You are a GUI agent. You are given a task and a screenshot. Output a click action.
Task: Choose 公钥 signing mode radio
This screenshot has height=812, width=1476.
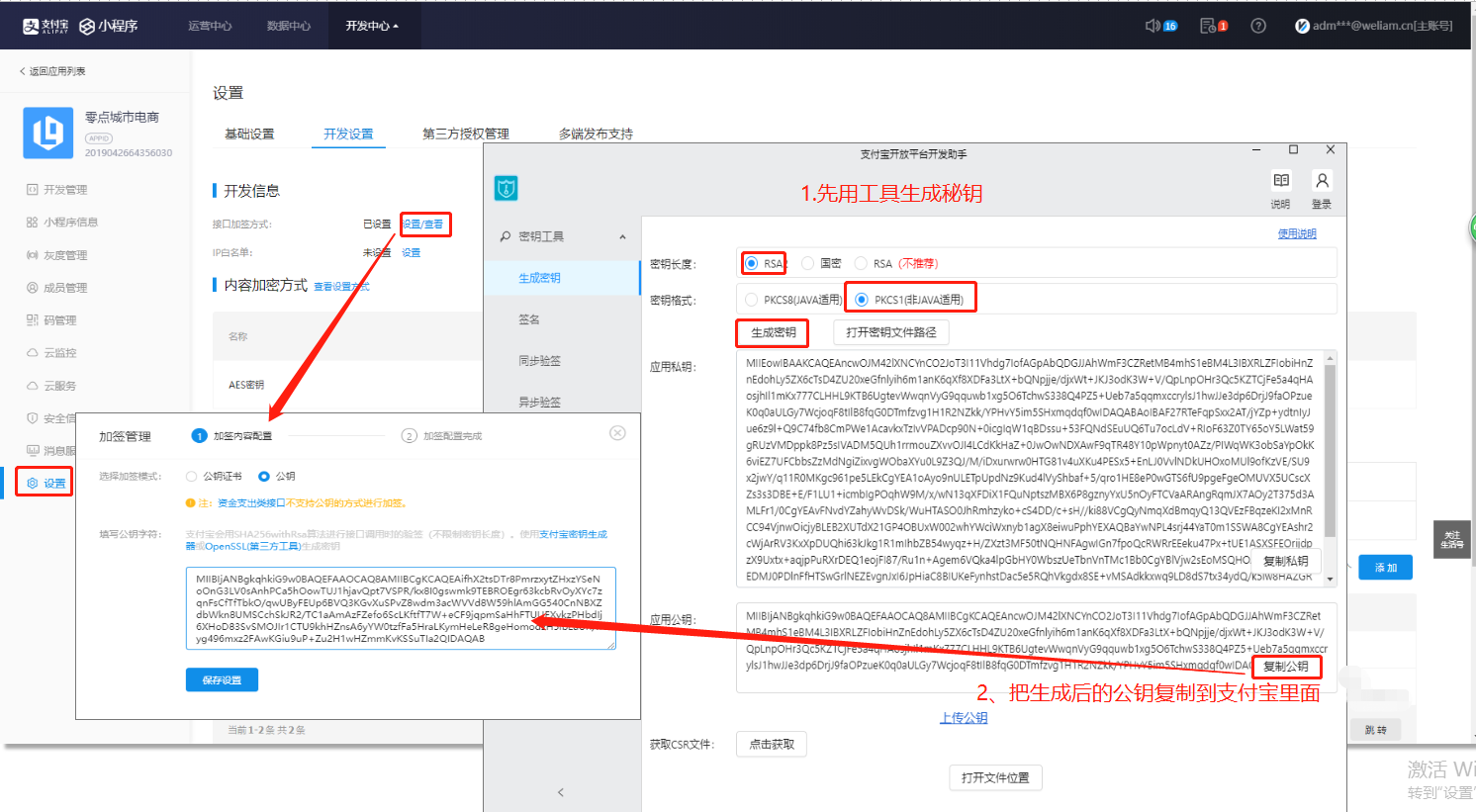[x=264, y=476]
